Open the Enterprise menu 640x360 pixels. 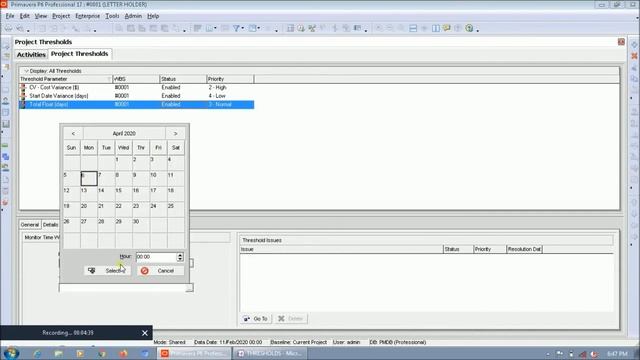(x=87, y=16)
